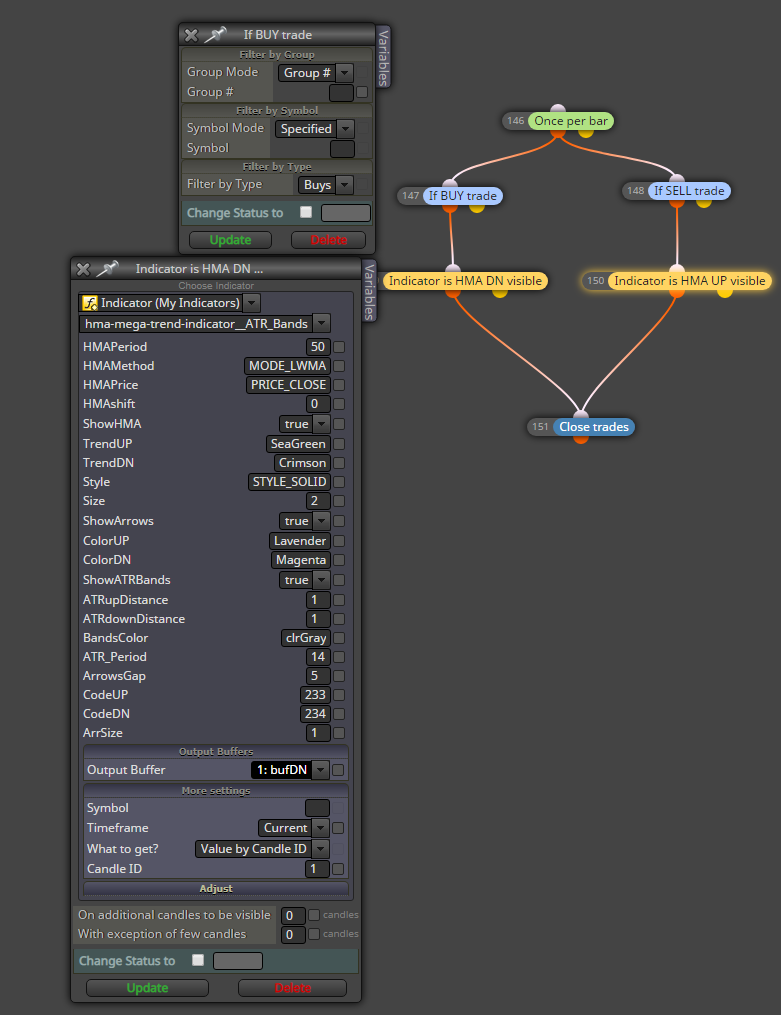Toggle Change Status checkbox in BUY trade panel

coord(306,212)
